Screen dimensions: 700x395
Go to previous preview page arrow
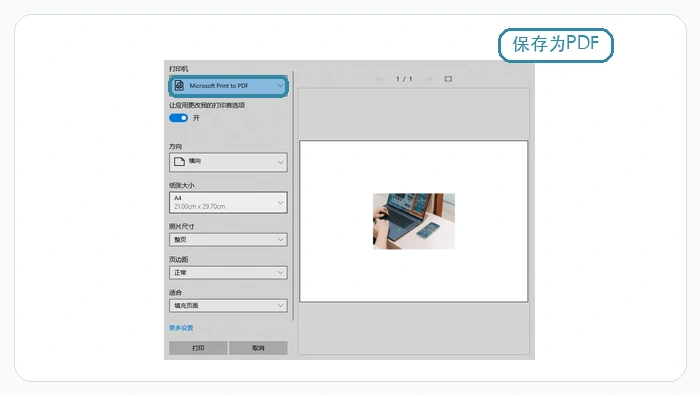coord(379,79)
